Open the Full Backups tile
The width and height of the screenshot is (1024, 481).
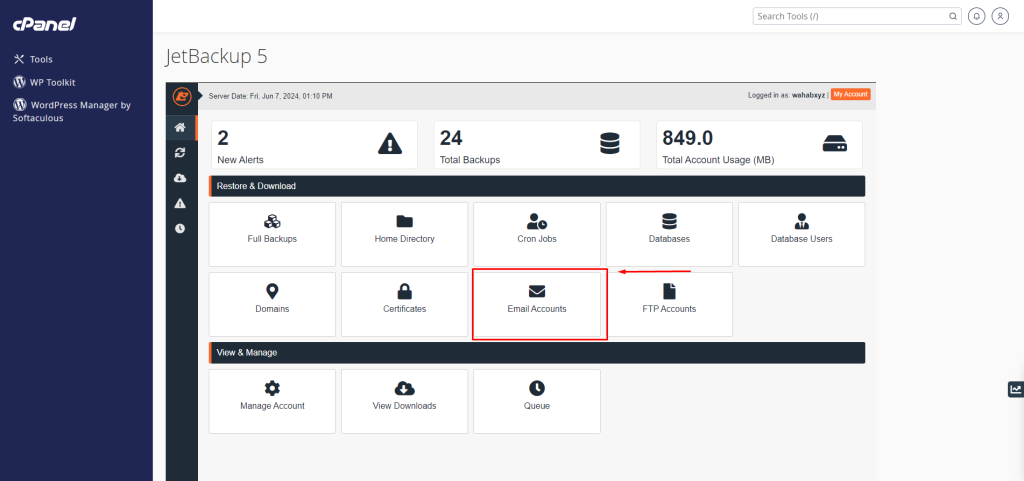272,234
